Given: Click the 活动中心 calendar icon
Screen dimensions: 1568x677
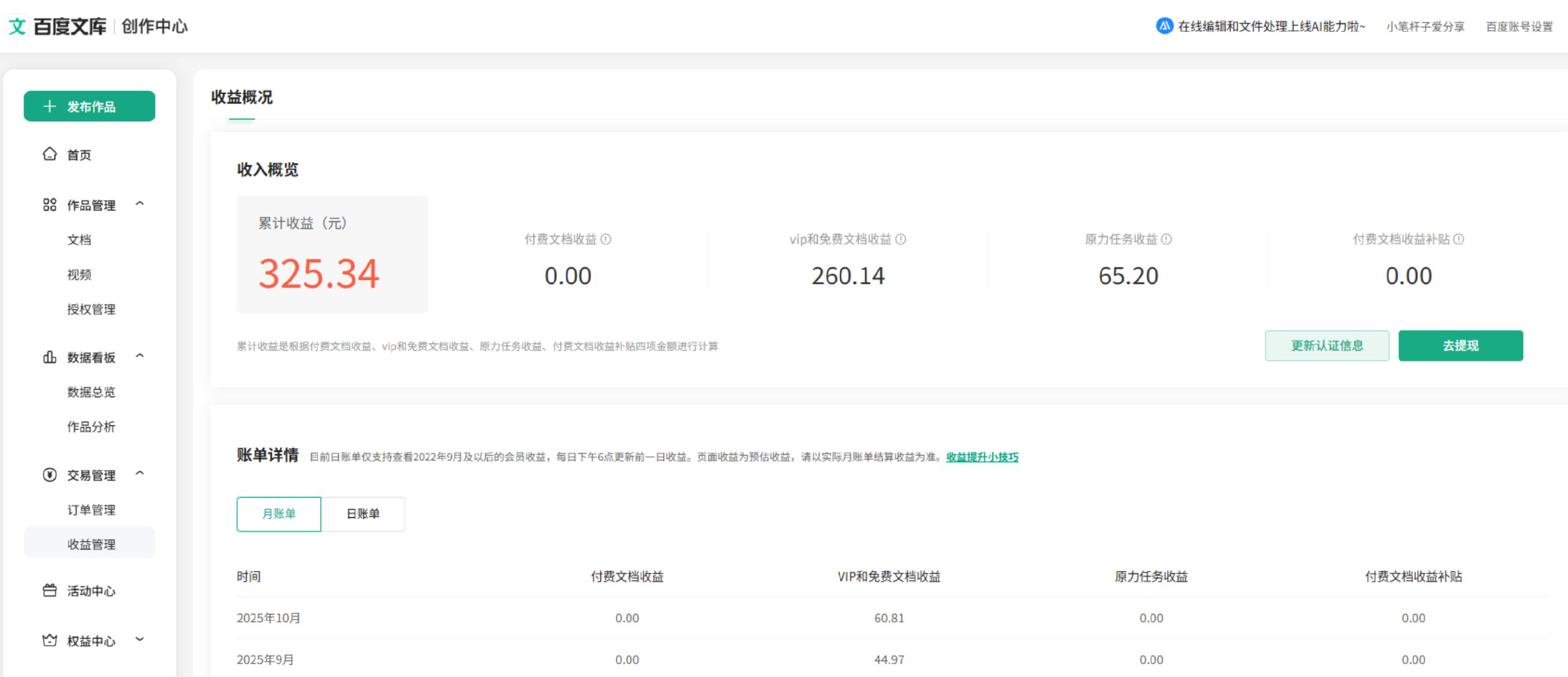Looking at the screenshot, I should pos(50,591).
